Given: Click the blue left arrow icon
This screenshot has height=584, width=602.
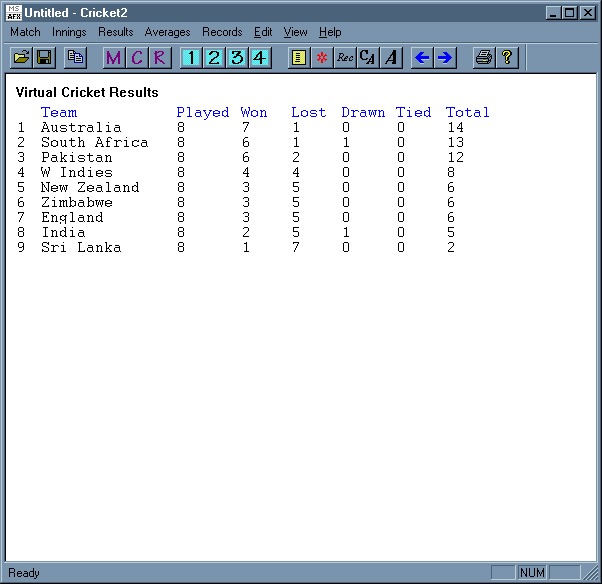Looking at the screenshot, I should pos(422,58).
